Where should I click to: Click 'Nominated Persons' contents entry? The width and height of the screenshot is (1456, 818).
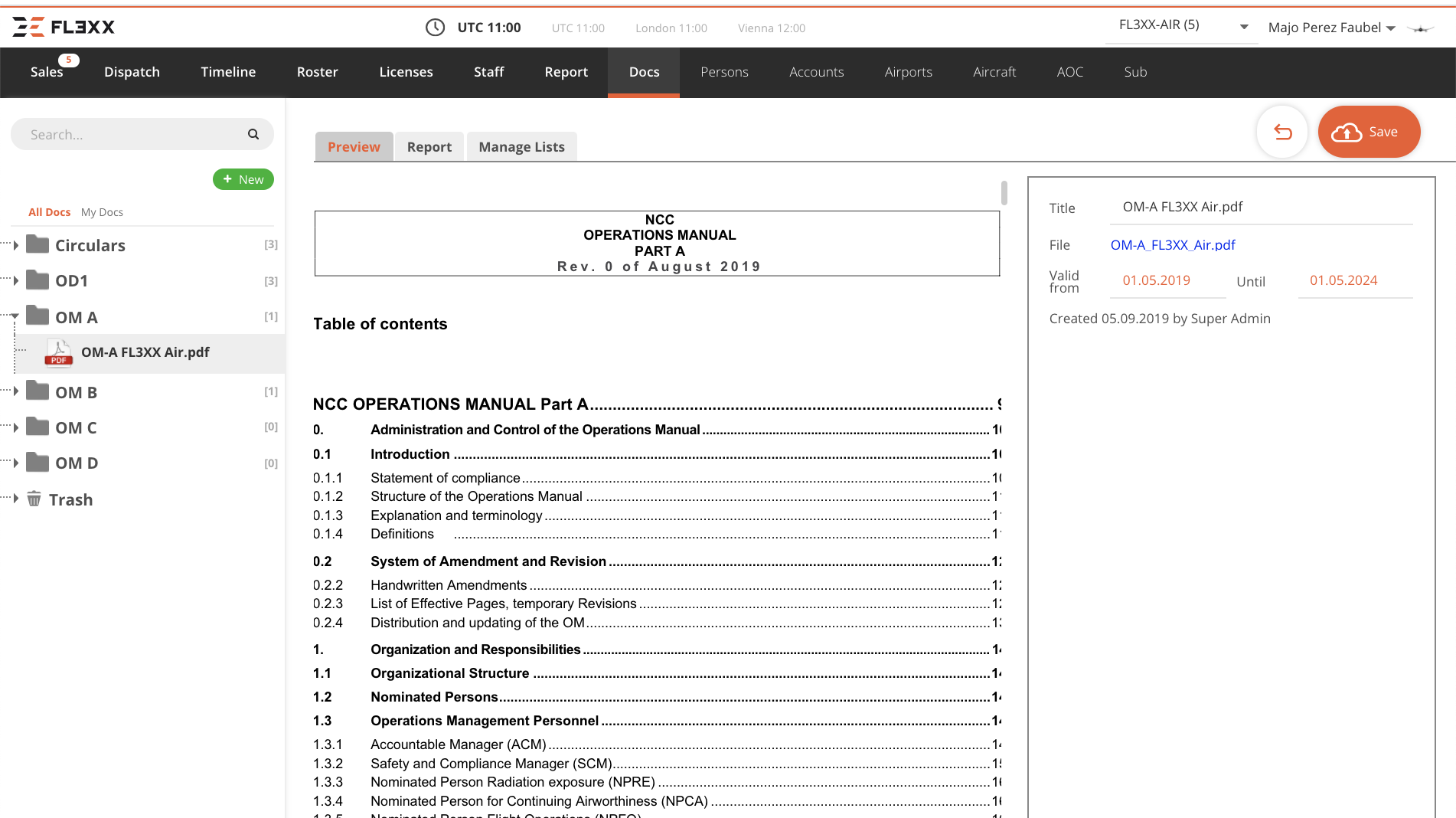435,697
